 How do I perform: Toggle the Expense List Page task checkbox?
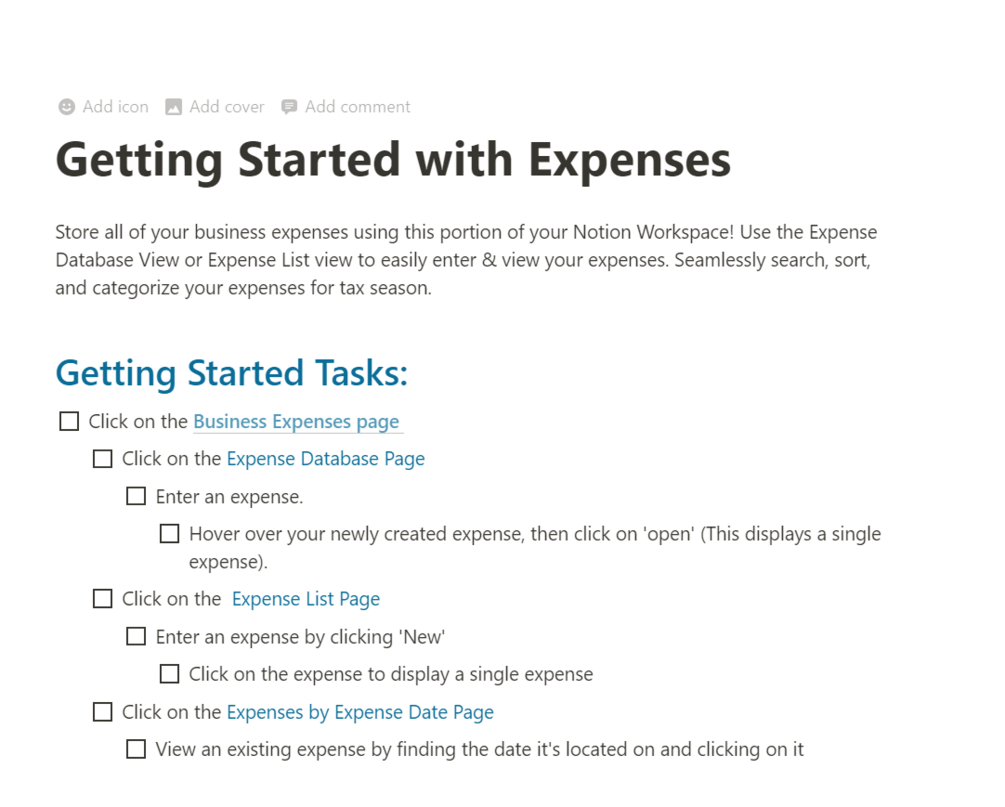point(102,599)
